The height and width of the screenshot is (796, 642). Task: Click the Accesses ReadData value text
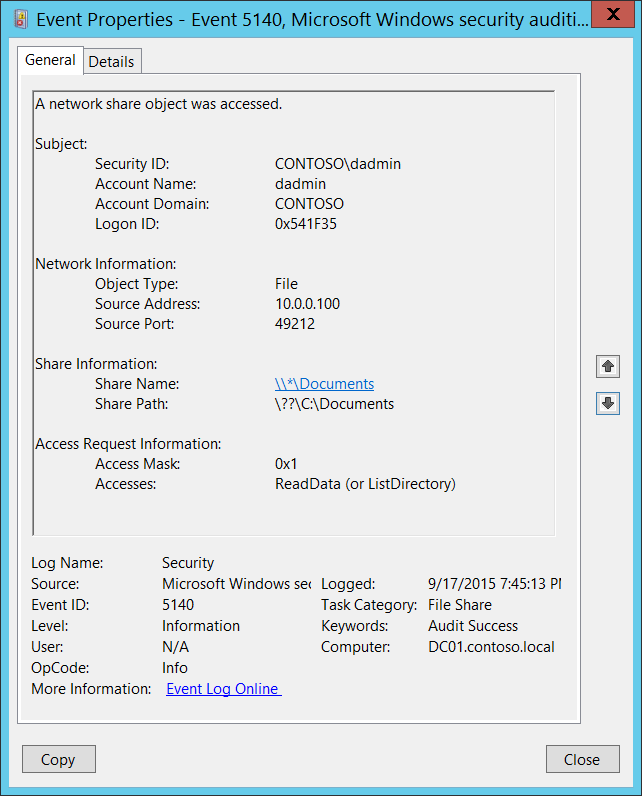pyautogui.click(x=365, y=484)
